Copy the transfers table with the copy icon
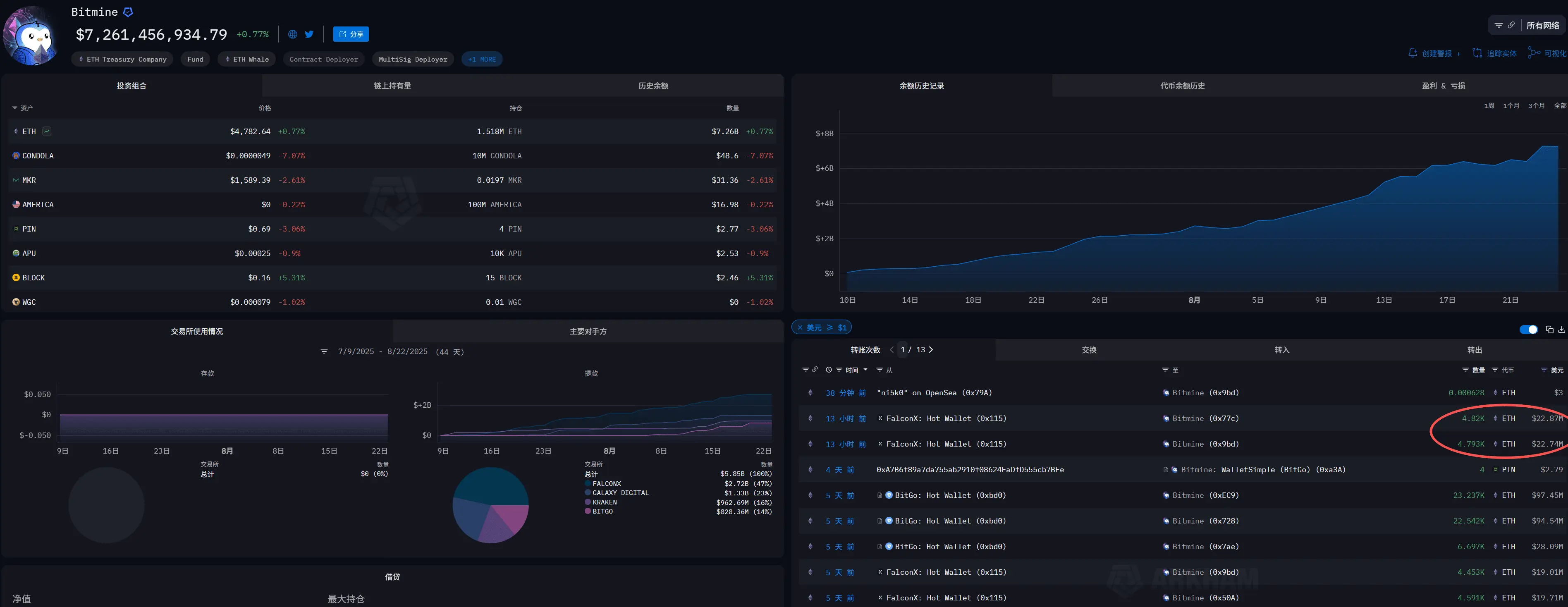Image resolution: width=1568 pixels, height=607 pixels. pyautogui.click(x=1549, y=330)
